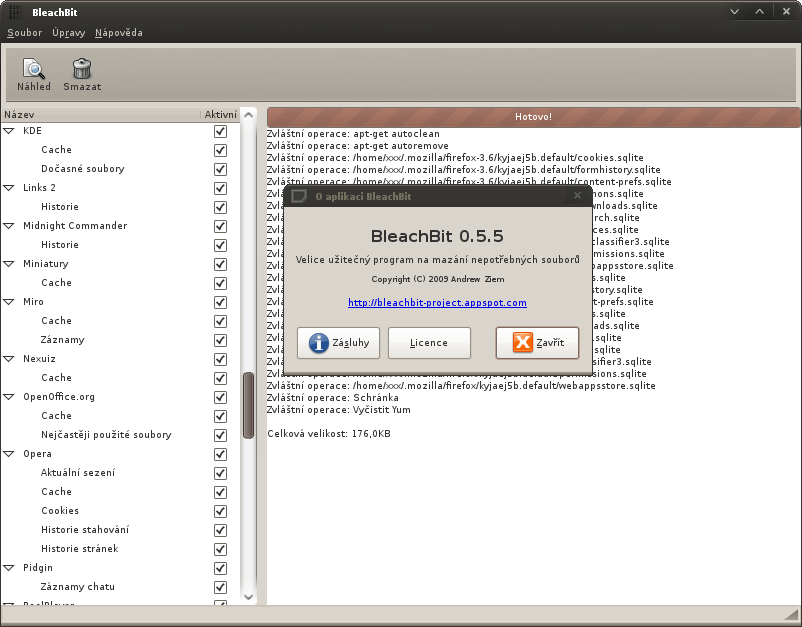Toggle the Miro Záznamy checkbox
Viewport: 802px width, 627px height.
click(220, 340)
